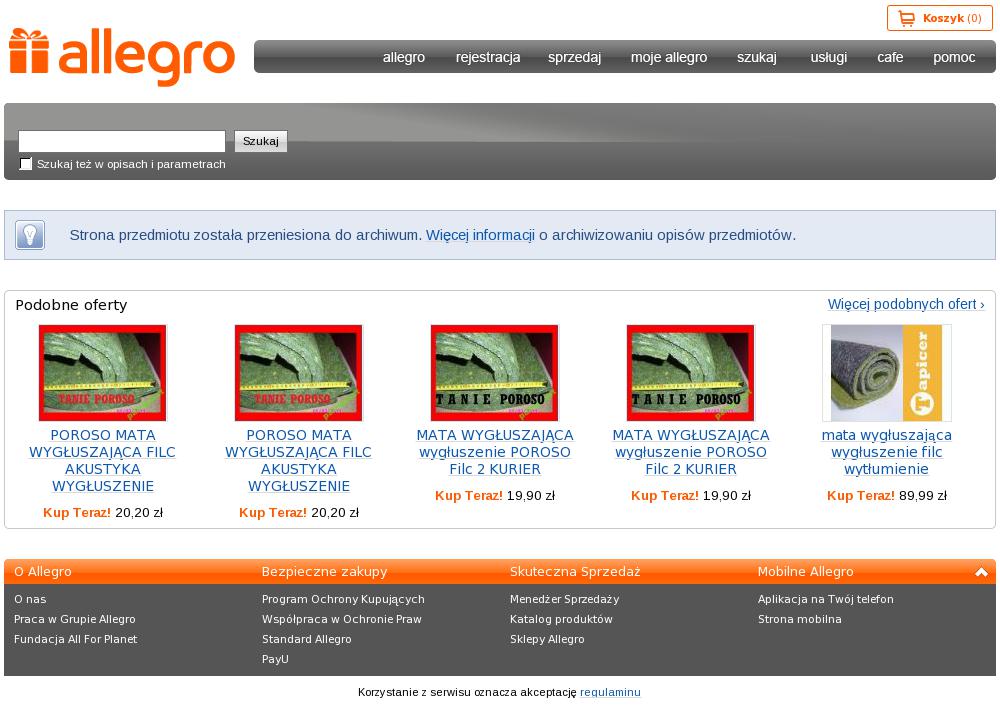Visit 'cafe' from the navigation bar
This screenshot has width=1000, height=712.
click(x=890, y=57)
